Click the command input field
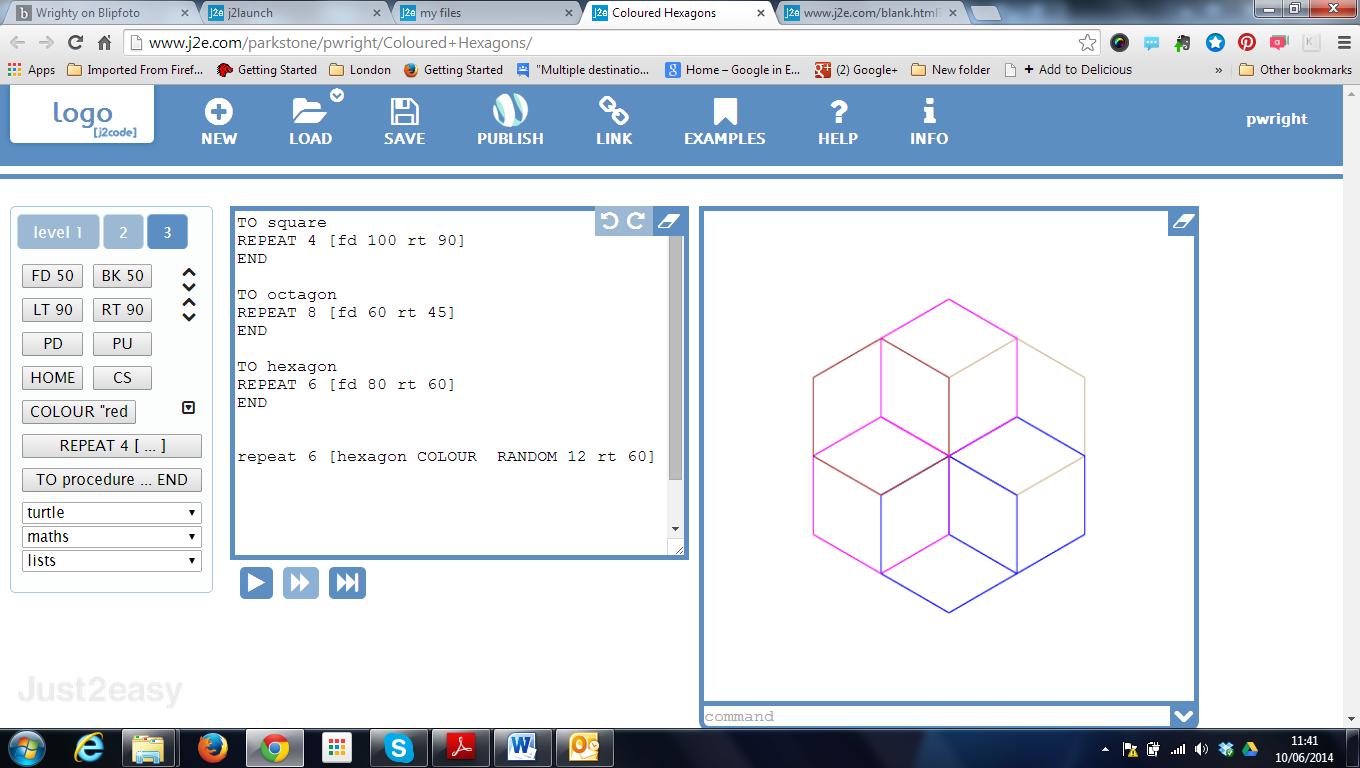The image size is (1360, 768). click(x=935, y=716)
